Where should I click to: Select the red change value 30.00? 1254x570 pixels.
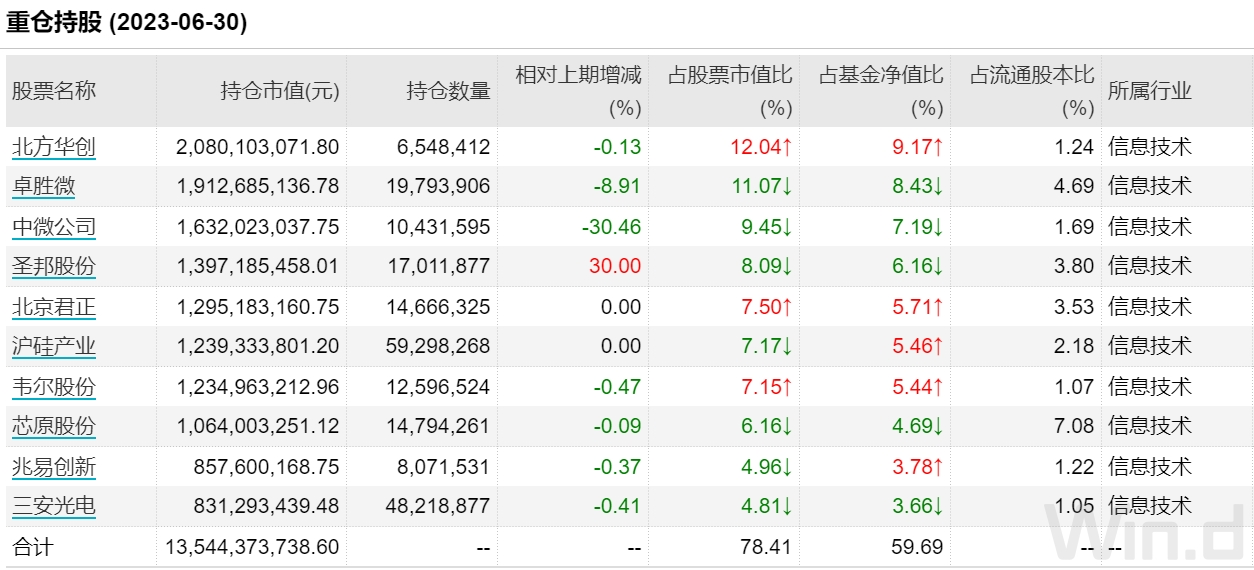615,266
